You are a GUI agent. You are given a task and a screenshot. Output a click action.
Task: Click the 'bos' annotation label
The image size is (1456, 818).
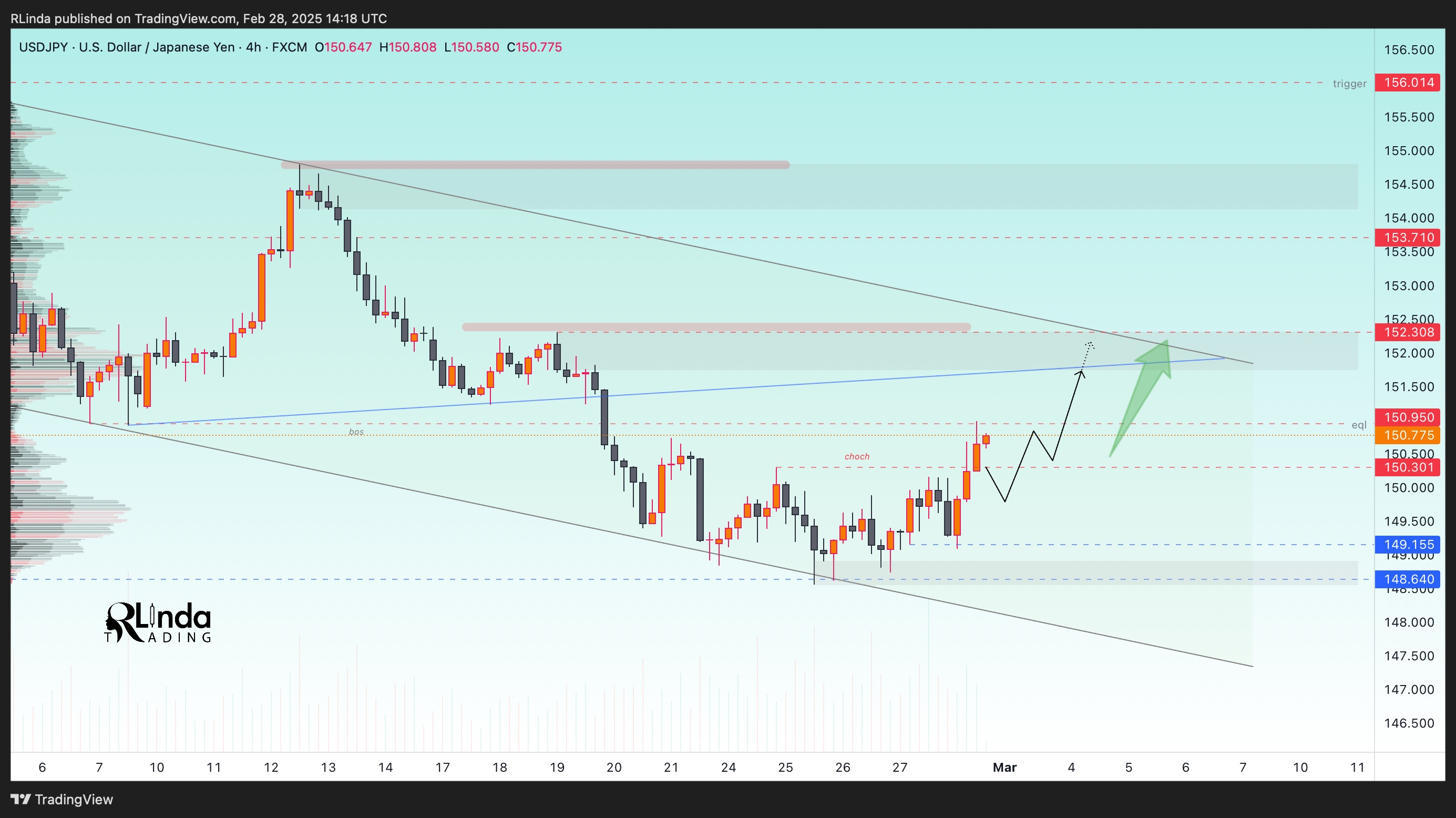pos(356,432)
